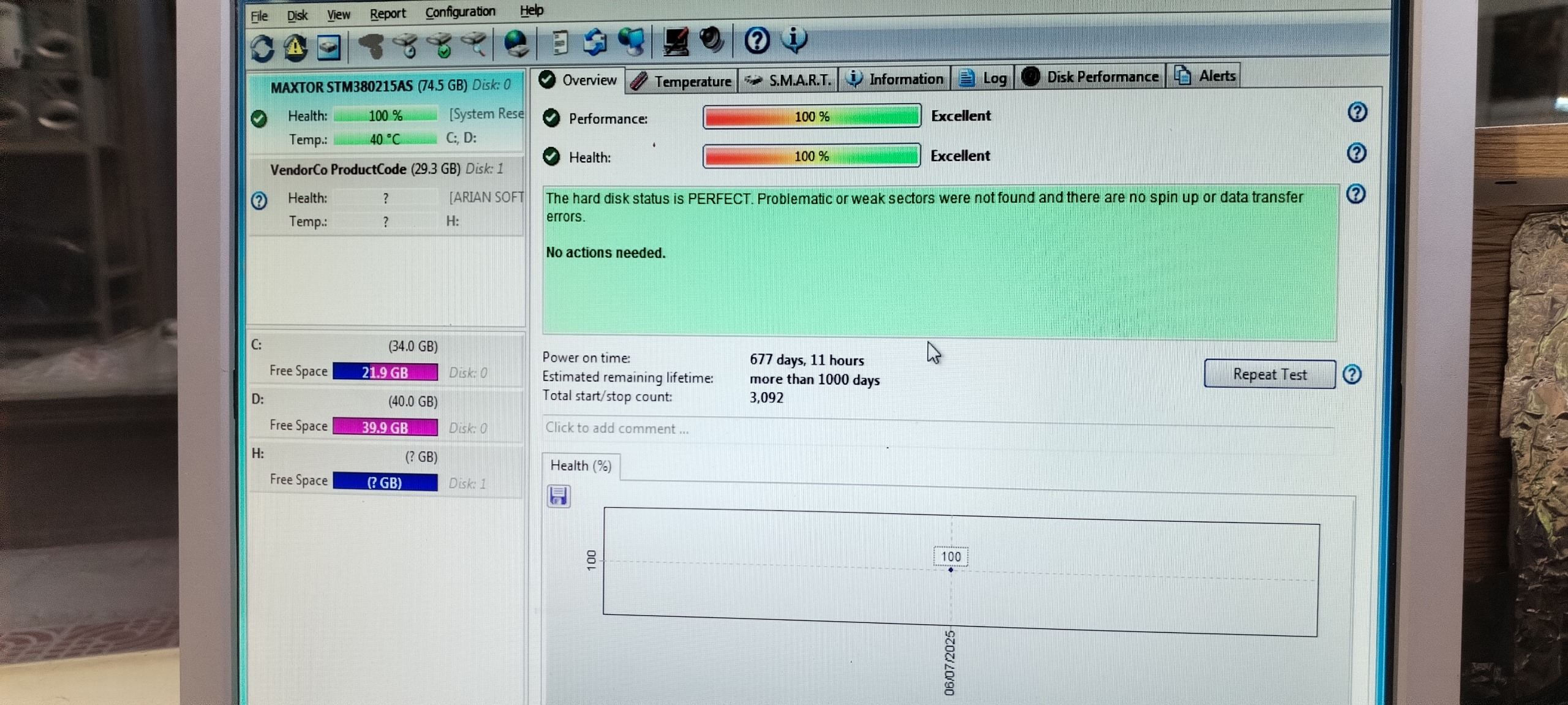The image size is (1568, 705).
Task: Click the 06/07/2025 date label under chart
Action: 949,663
